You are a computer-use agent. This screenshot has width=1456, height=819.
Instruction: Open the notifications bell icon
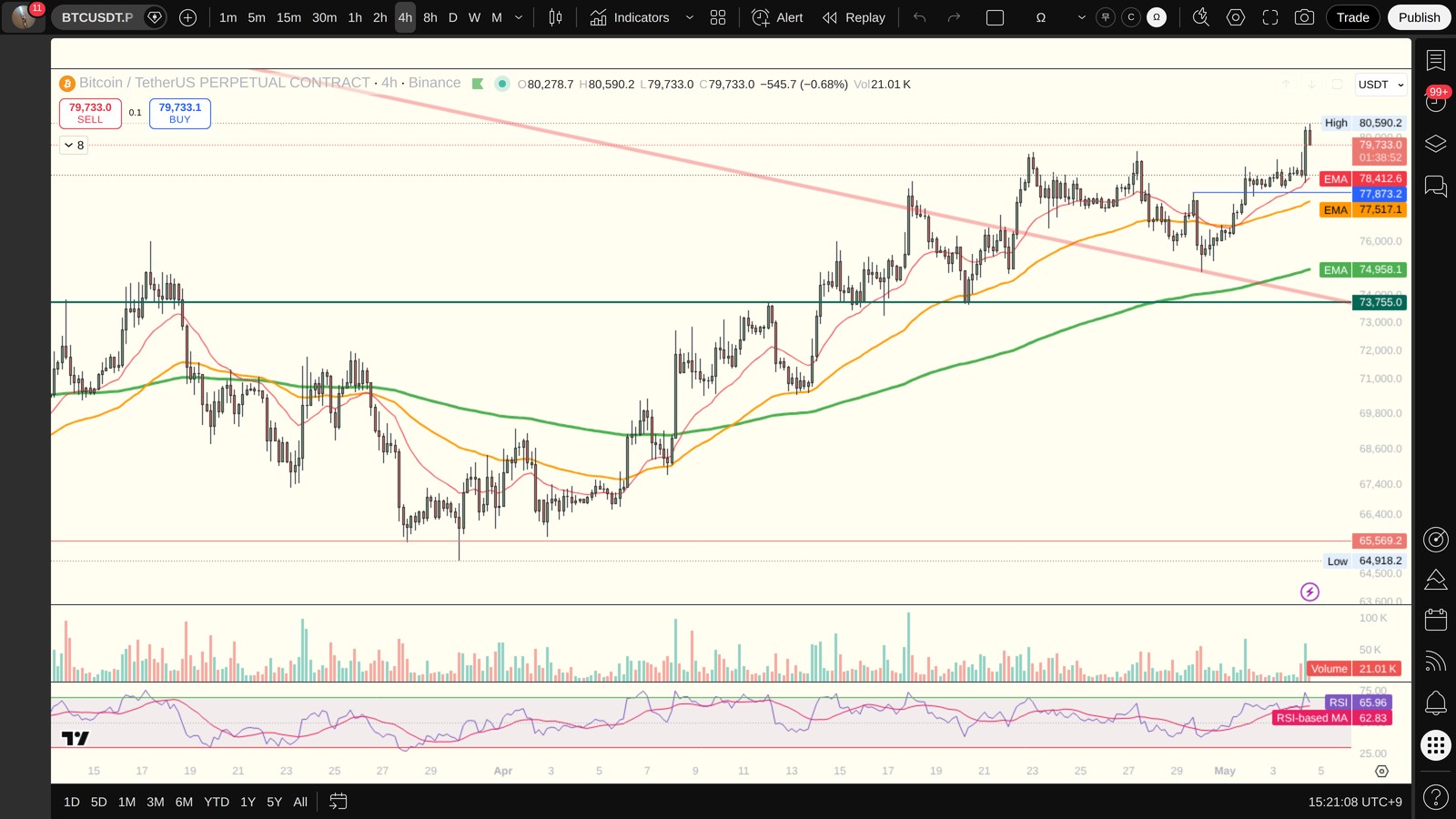(1435, 703)
